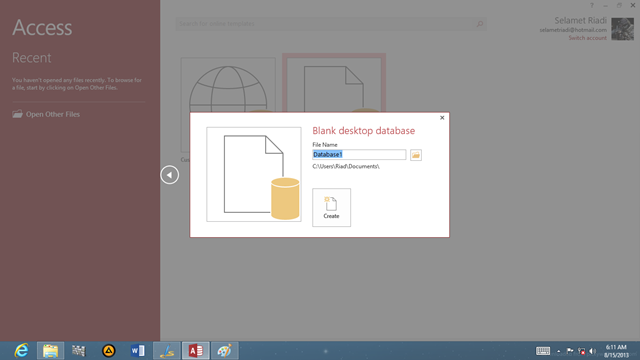Click the search magnifier icon
This screenshot has height=360, width=640.
pyautogui.click(x=480, y=24)
